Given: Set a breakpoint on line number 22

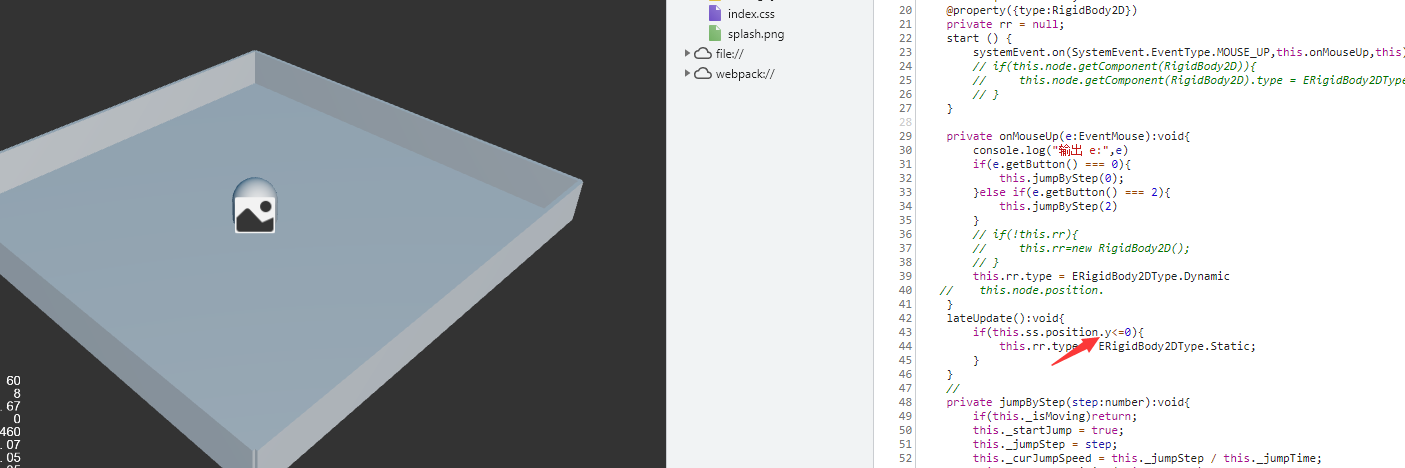Looking at the screenshot, I should click(905, 38).
